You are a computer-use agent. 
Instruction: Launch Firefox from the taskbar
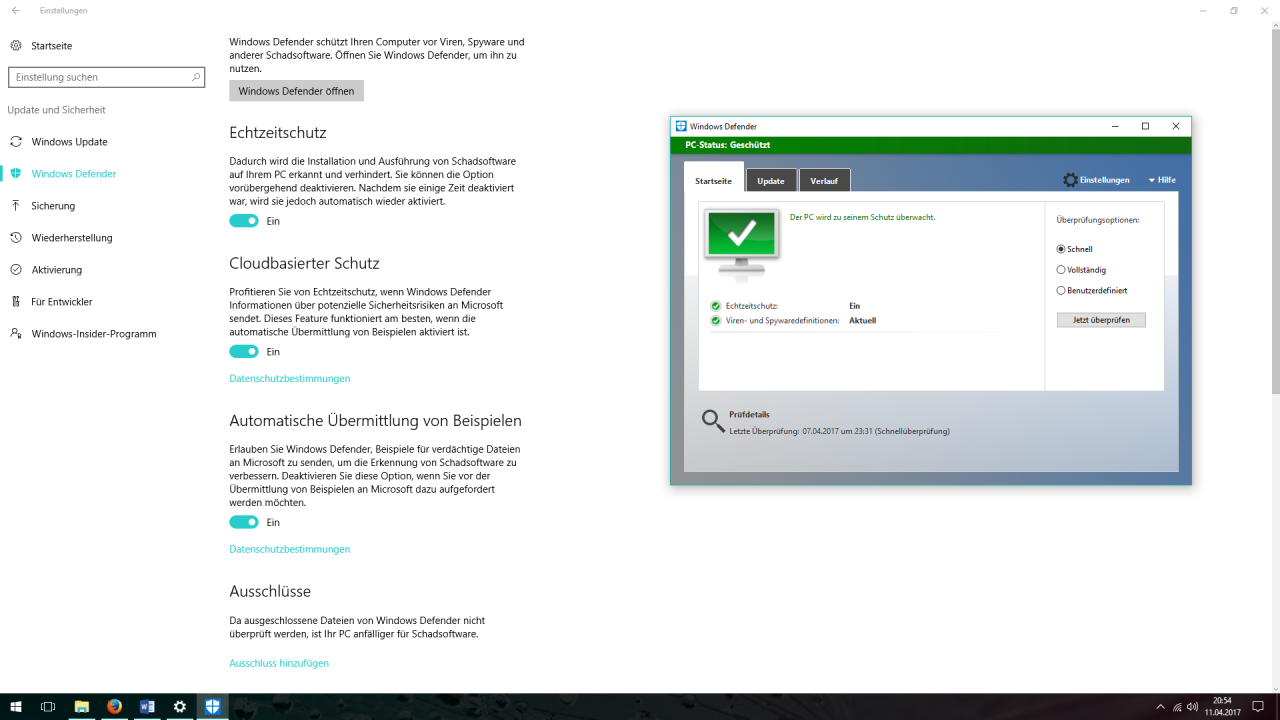click(x=114, y=706)
